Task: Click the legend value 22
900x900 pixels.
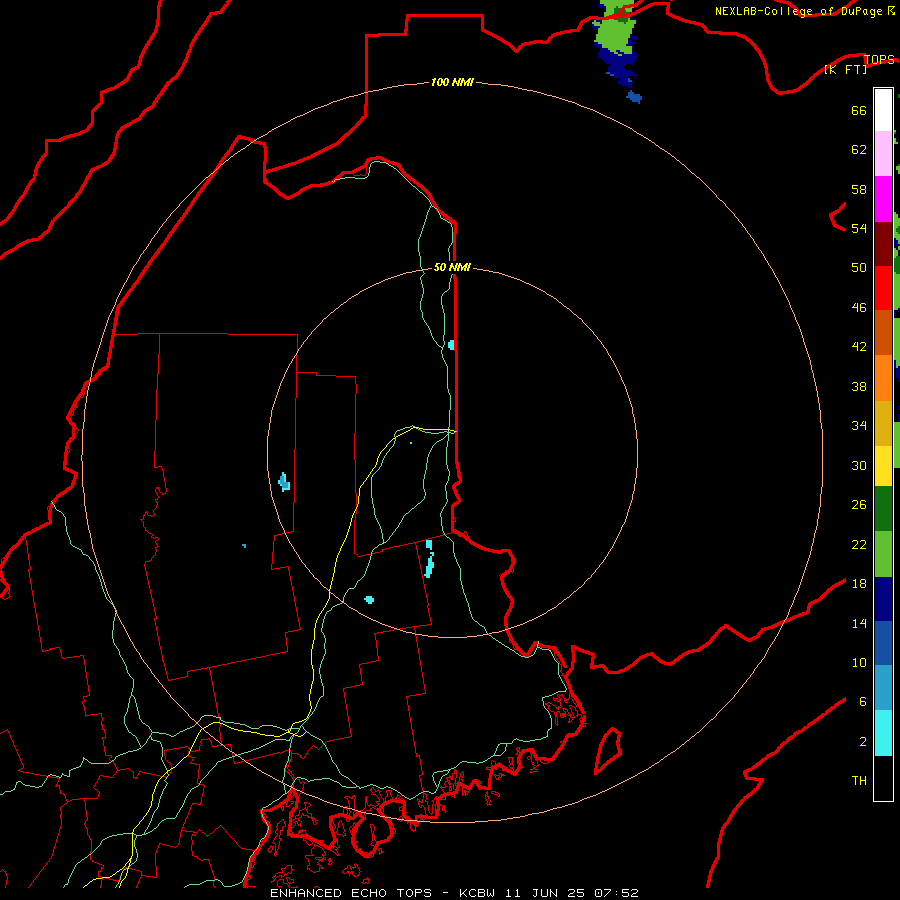Action: 859,544
